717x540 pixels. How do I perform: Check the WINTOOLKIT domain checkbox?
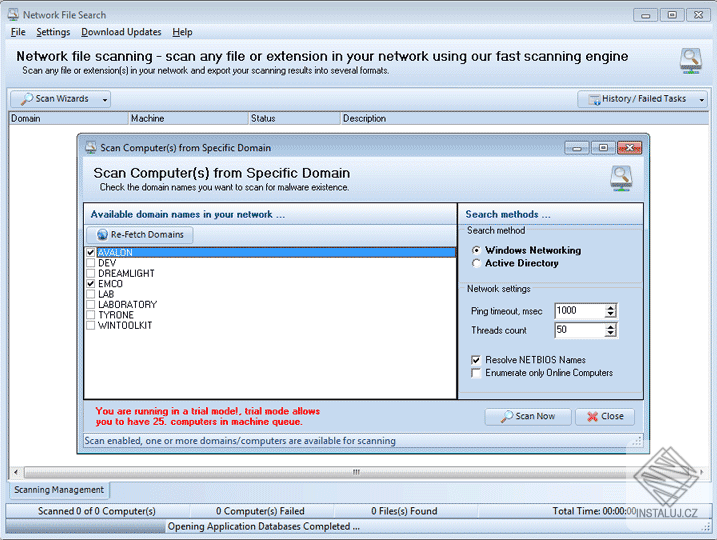(x=91, y=325)
